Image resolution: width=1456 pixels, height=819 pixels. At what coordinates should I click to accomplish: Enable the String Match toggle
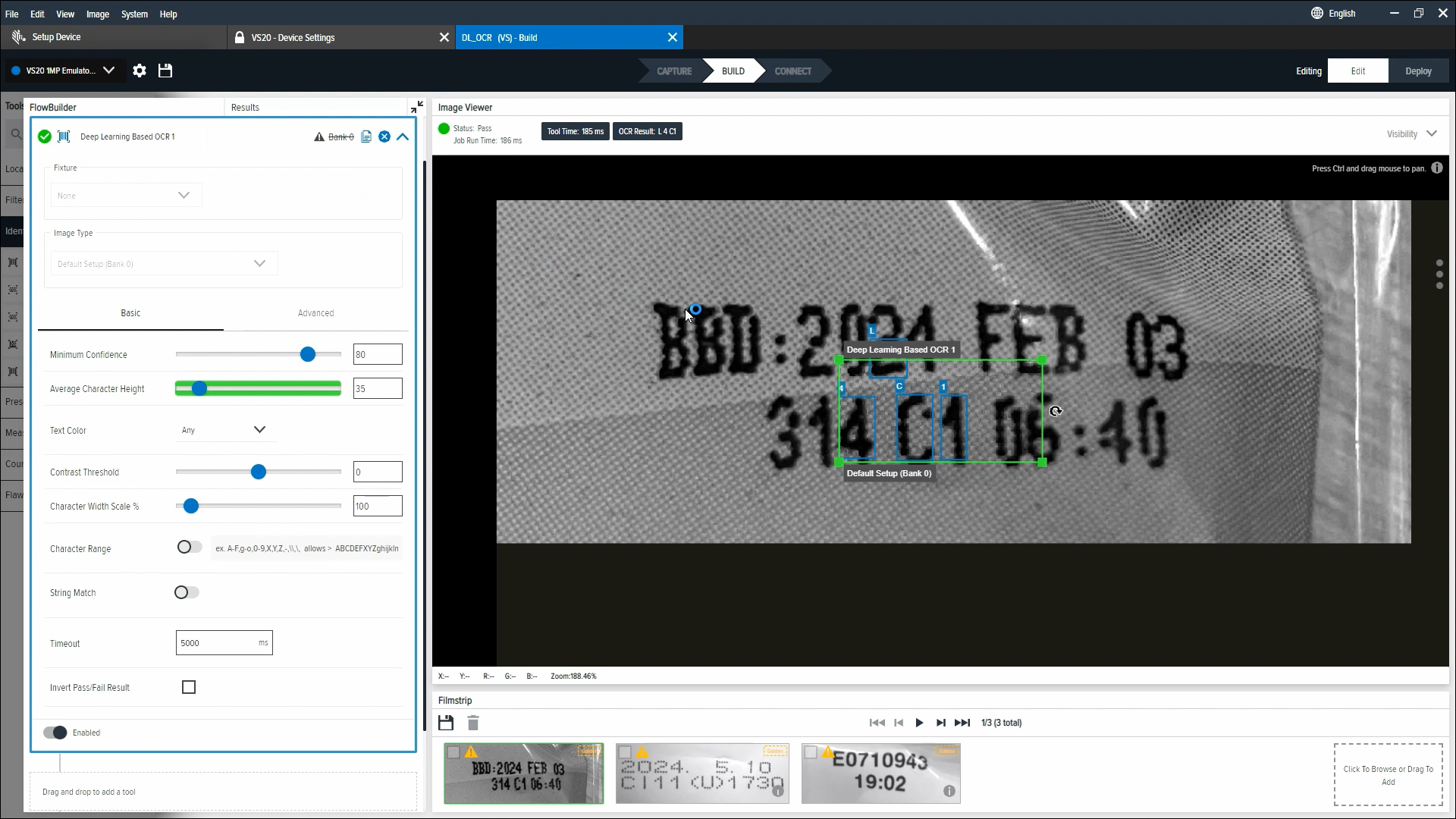point(187,592)
